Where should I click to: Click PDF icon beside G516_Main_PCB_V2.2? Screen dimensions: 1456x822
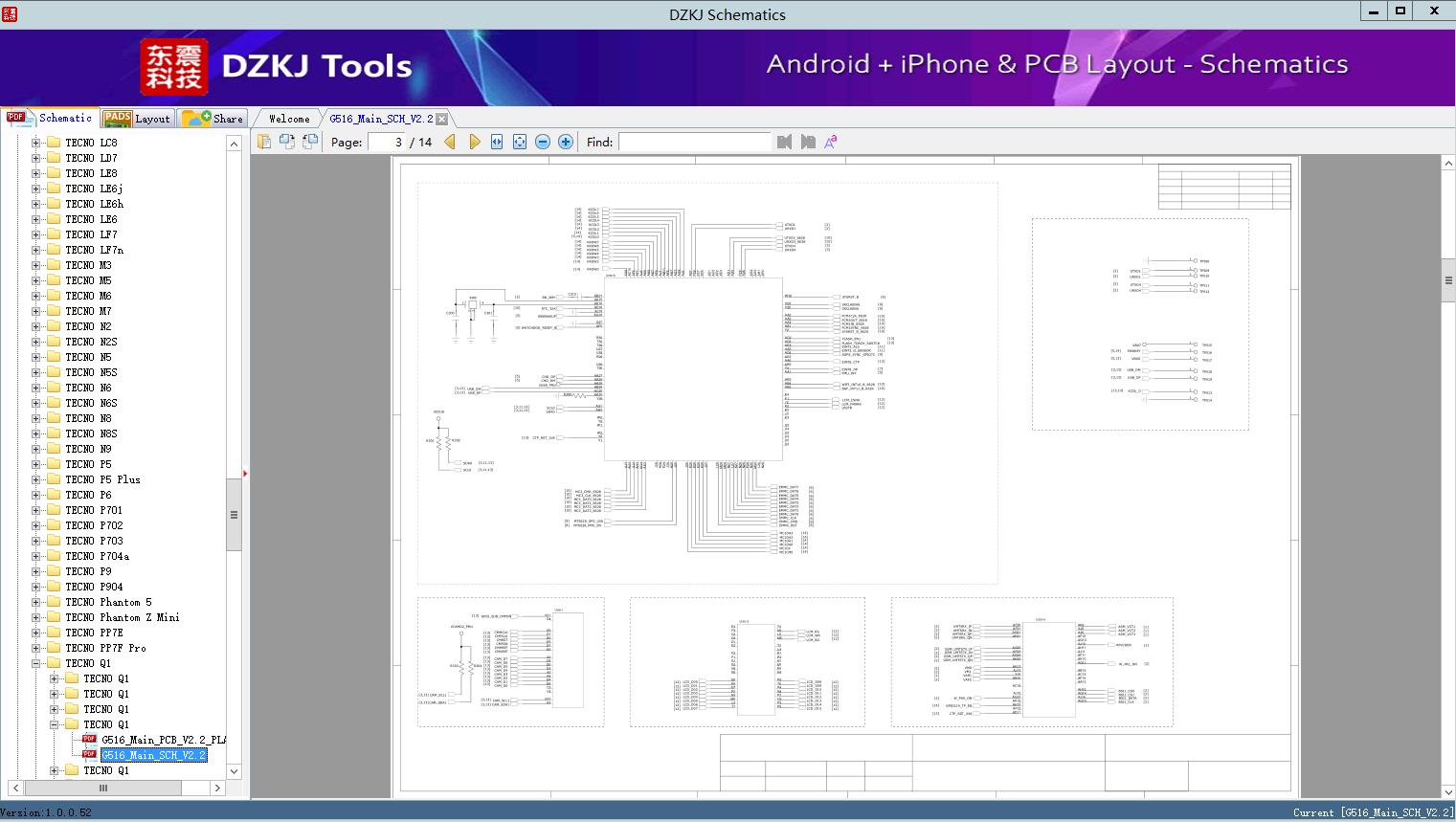point(89,740)
